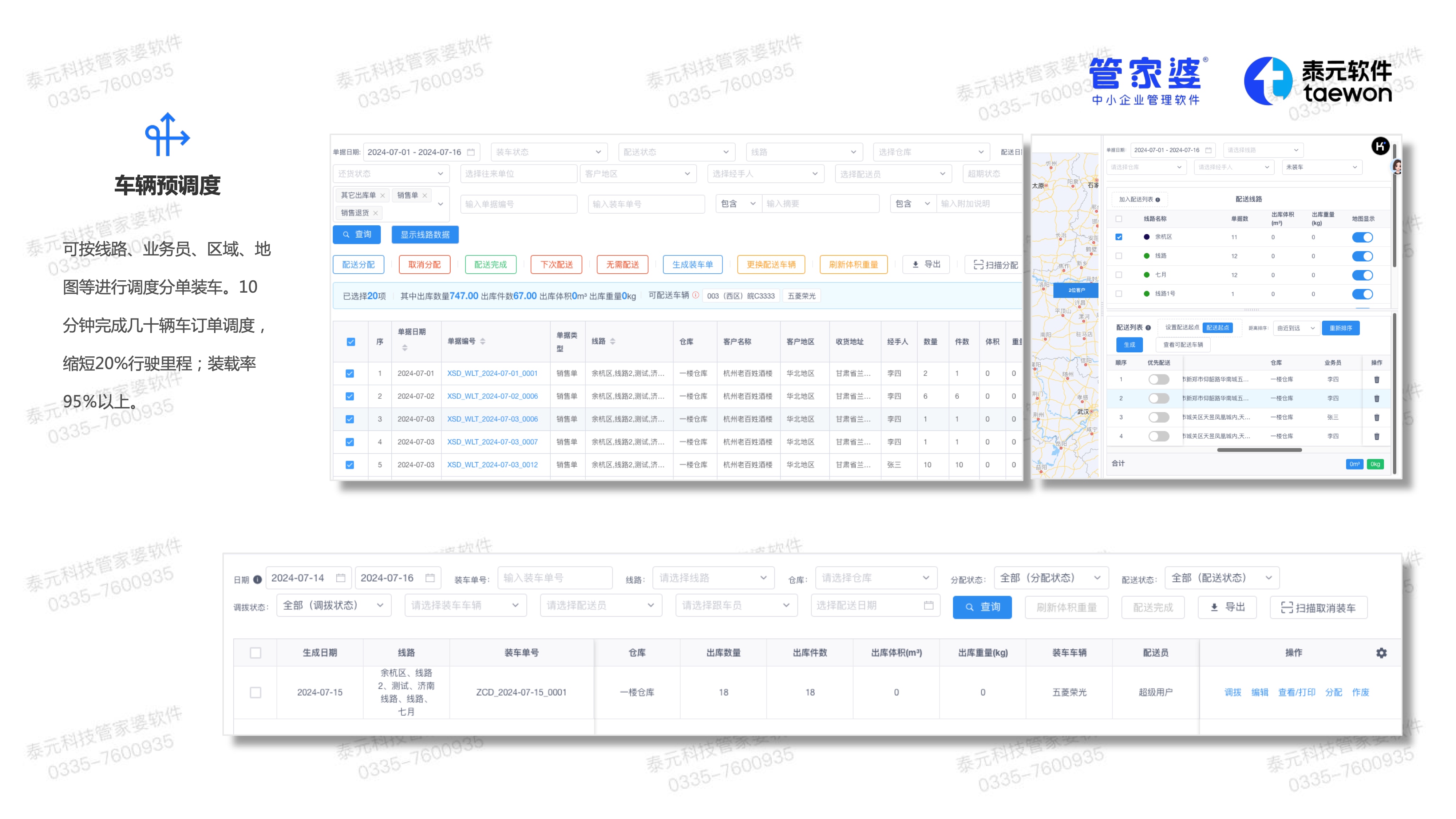Click the 输入装车单号 field in the bottom panel
The width and height of the screenshot is (1456, 819).
(555, 578)
